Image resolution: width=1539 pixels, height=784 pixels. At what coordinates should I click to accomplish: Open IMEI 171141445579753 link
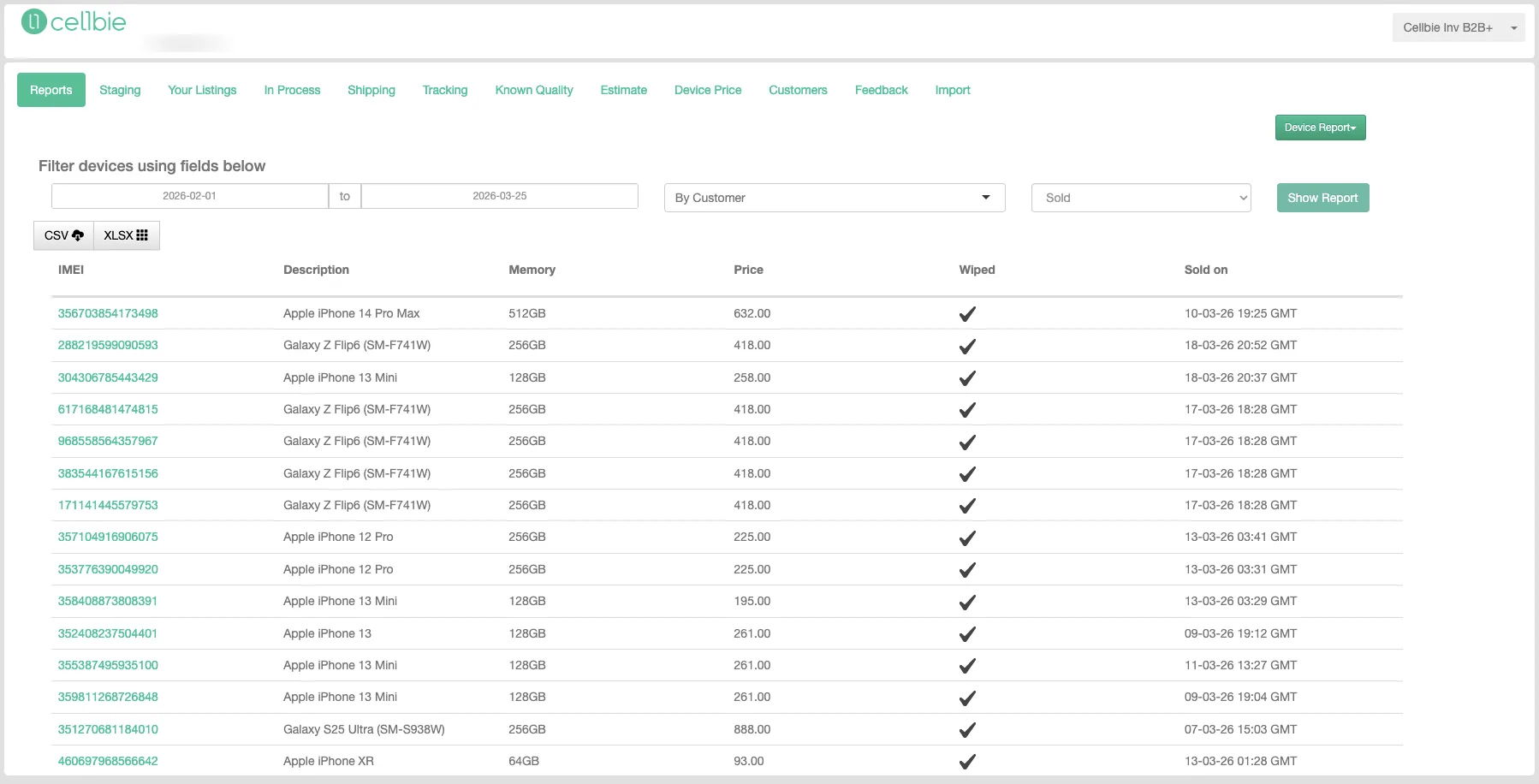[108, 505]
